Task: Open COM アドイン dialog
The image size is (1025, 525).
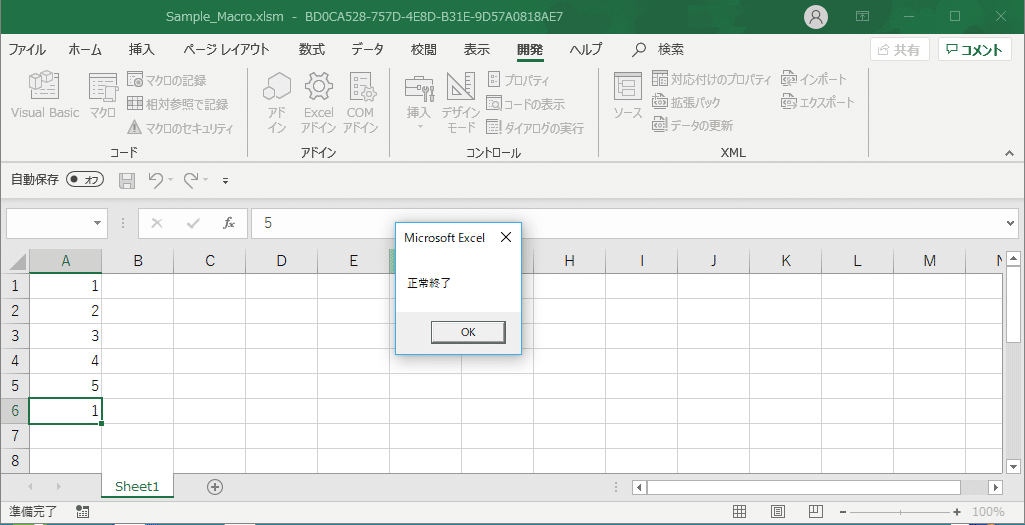Action: [x=360, y=103]
